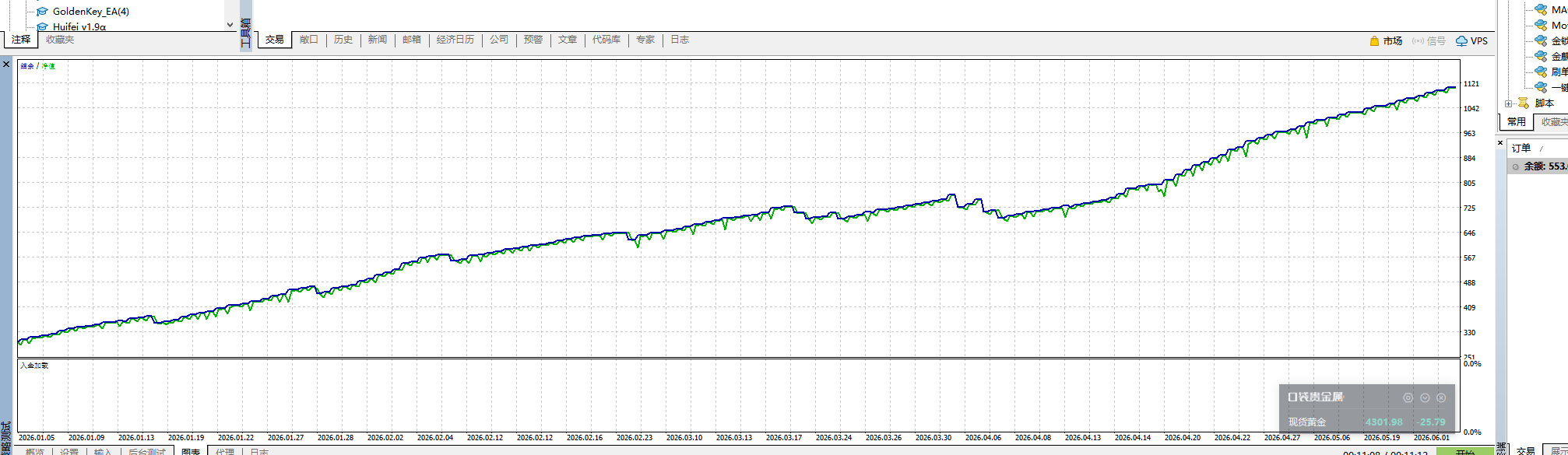Click the 脚本 scripts folder icon

tap(1524, 103)
